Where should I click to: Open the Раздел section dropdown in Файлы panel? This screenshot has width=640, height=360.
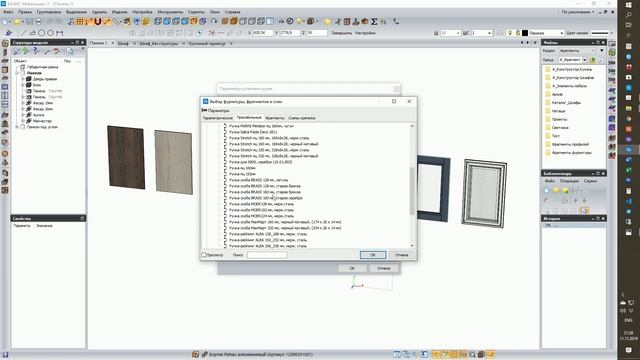click(594, 51)
